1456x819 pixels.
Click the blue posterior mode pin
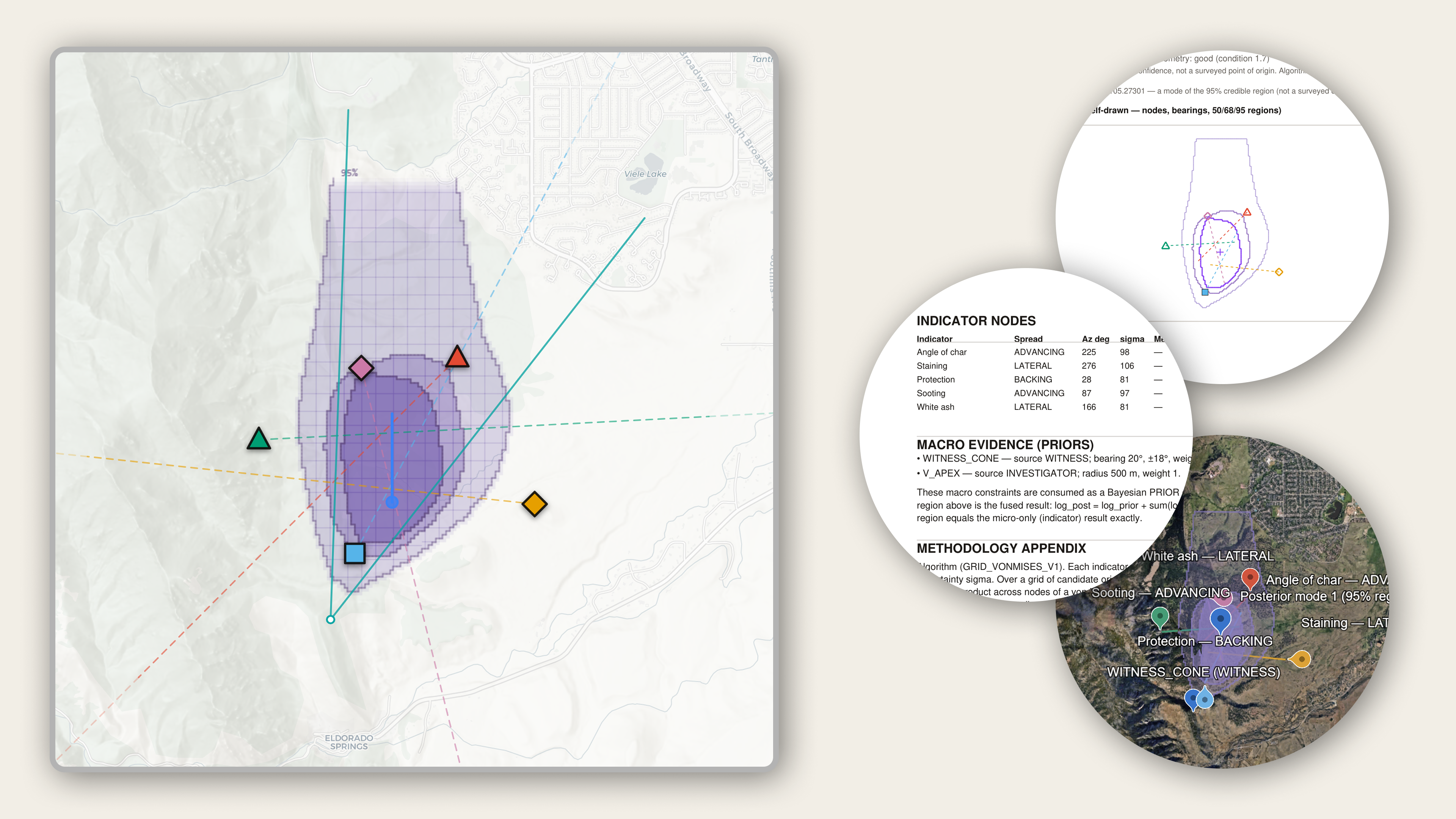point(1220,621)
